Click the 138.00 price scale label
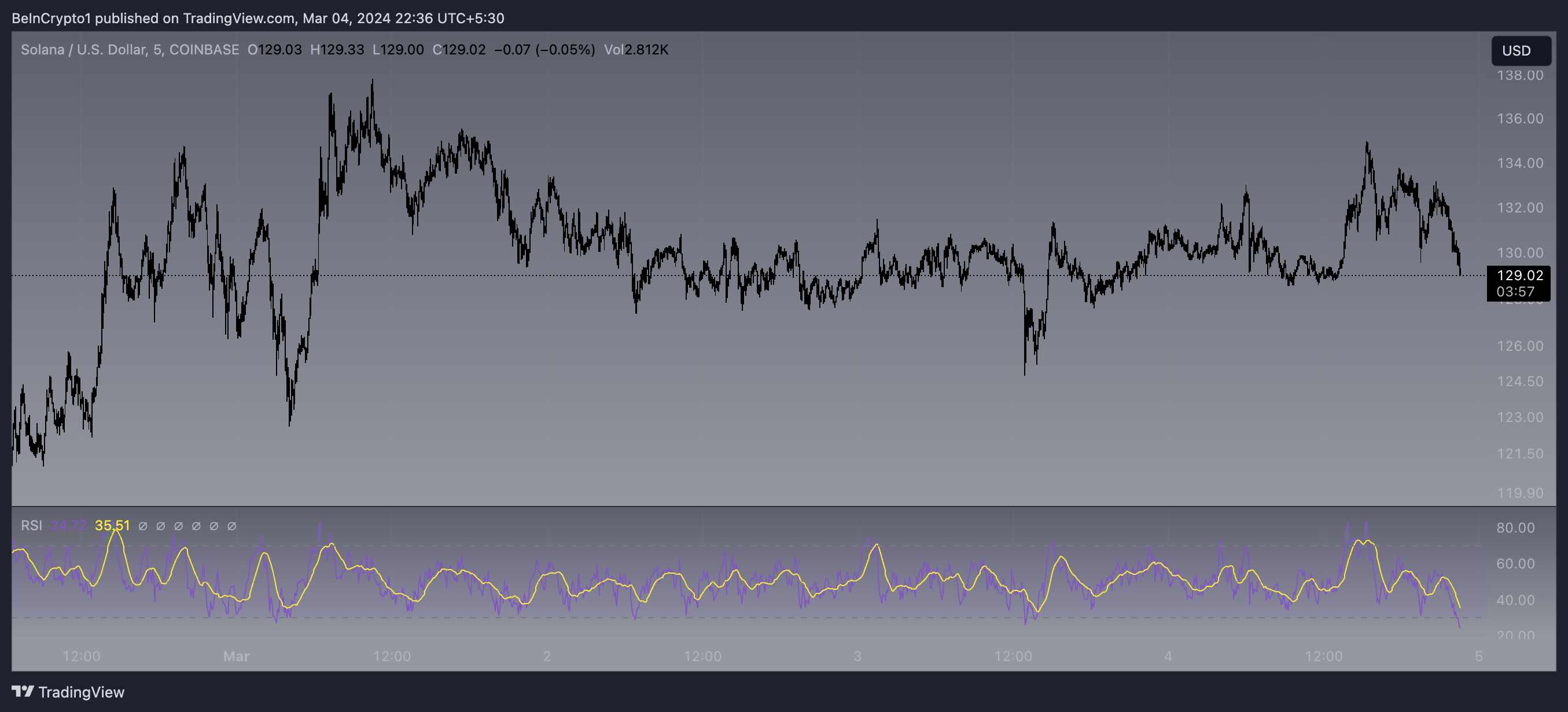The height and width of the screenshot is (712, 1568). pyautogui.click(x=1519, y=75)
